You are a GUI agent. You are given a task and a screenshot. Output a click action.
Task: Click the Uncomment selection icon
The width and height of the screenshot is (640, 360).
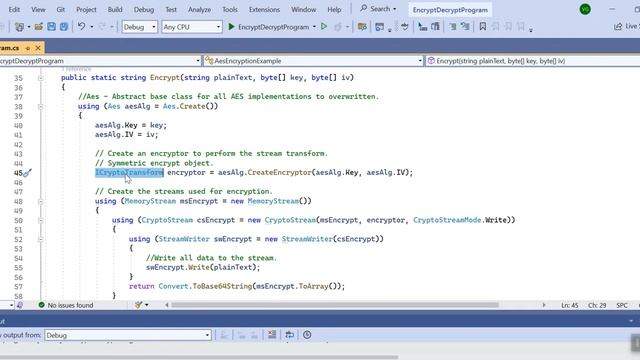click(436, 27)
